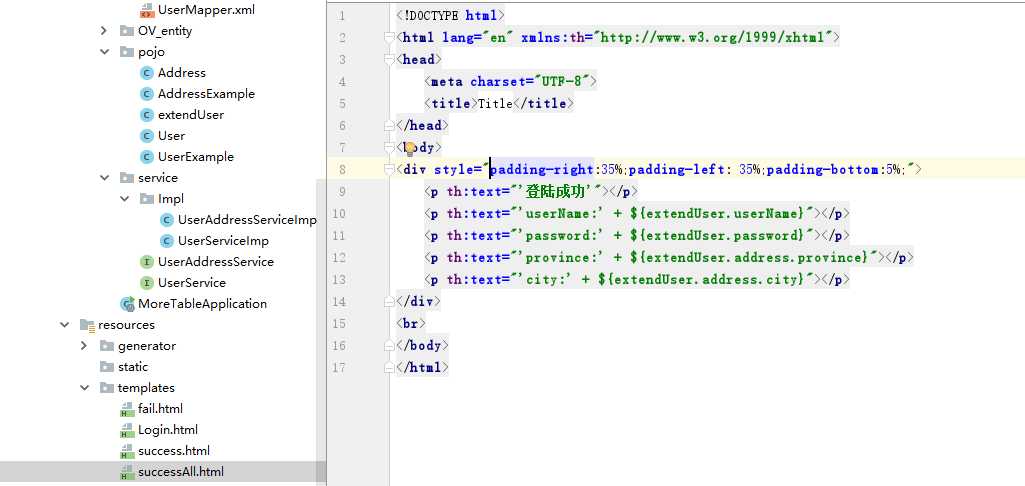
Task: Click the xmlns:th URL value
Action: 713,37
